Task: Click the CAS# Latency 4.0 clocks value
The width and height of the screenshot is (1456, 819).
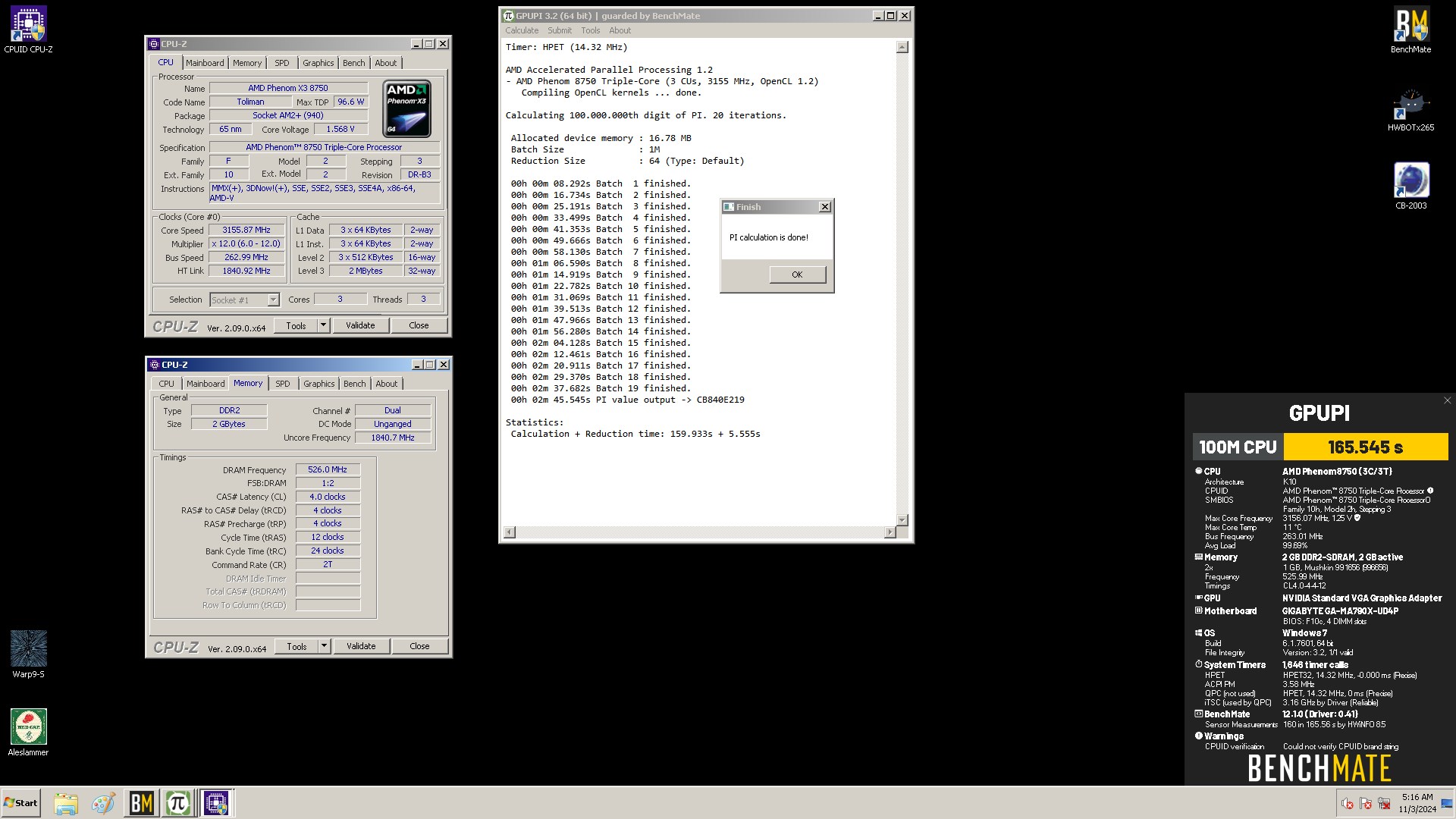Action: (x=328, y=497)
